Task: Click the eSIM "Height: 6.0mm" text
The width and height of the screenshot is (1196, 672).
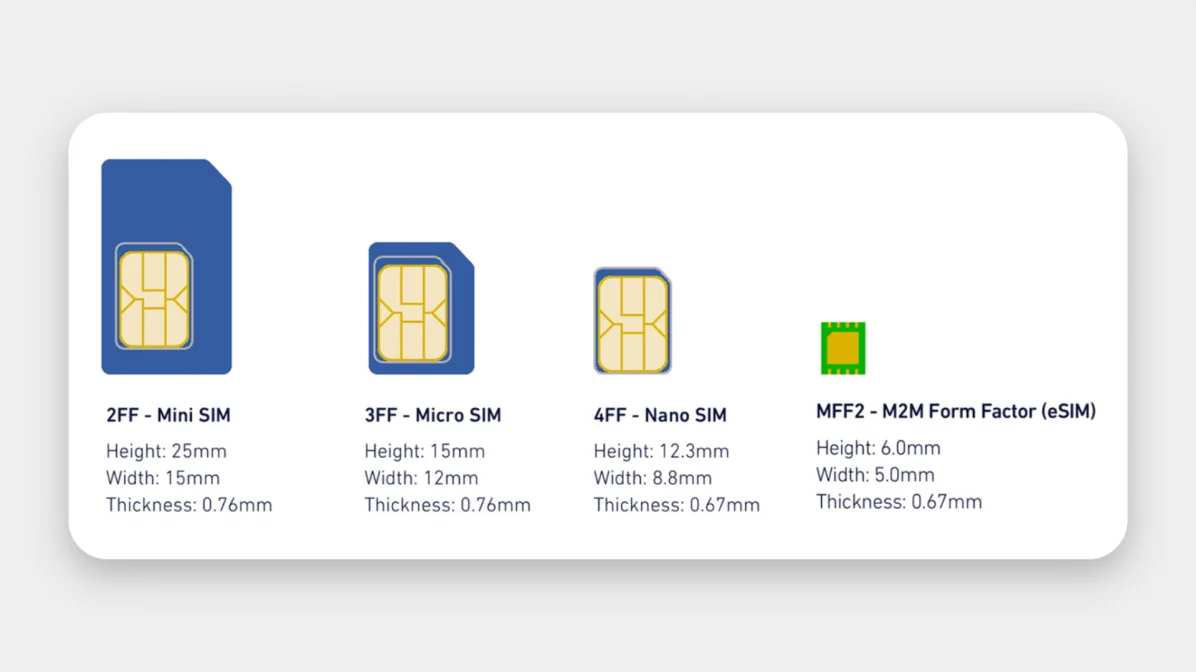Action: click(x=878, y=448)
